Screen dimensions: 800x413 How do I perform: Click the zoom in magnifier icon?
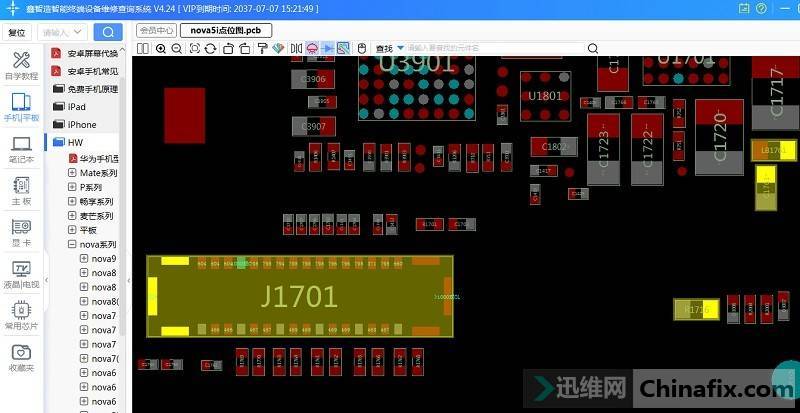pyautogui.click(x=160, y=48)
